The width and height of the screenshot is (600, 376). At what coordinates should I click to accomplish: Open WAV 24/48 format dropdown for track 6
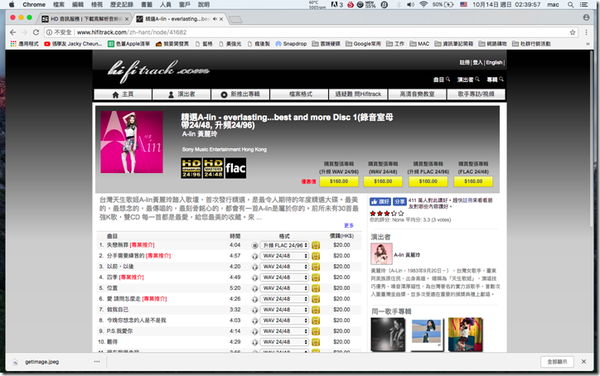click(x=284, y=299)
